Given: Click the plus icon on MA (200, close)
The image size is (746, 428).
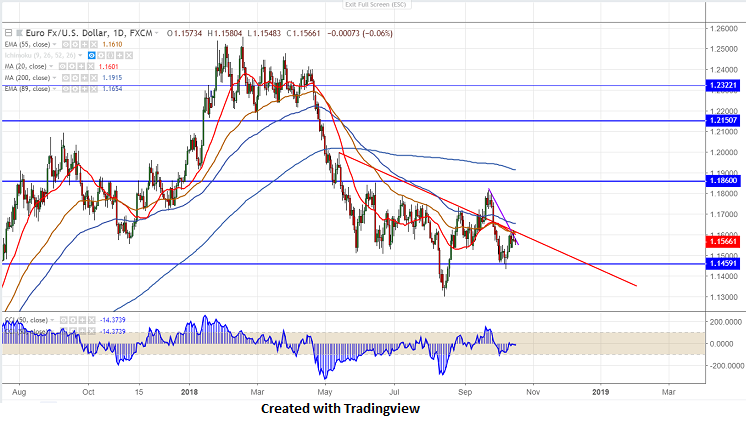Looking at the screenshot, I should 85,78.
